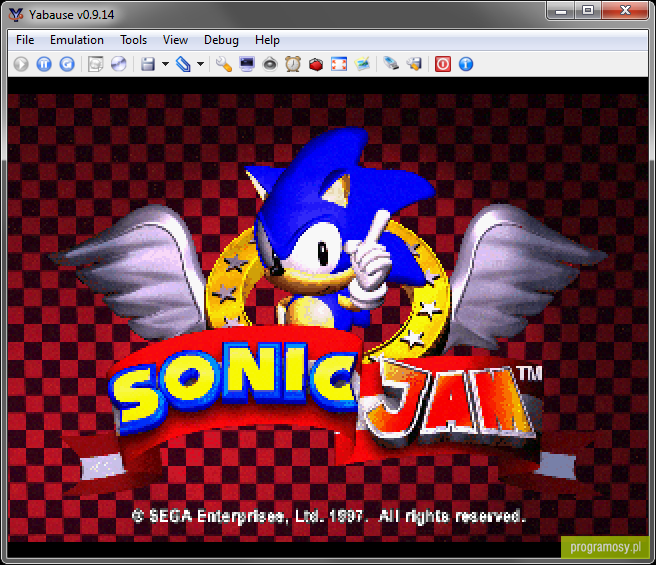Open the Emulation menu

(x=77, y=40)
